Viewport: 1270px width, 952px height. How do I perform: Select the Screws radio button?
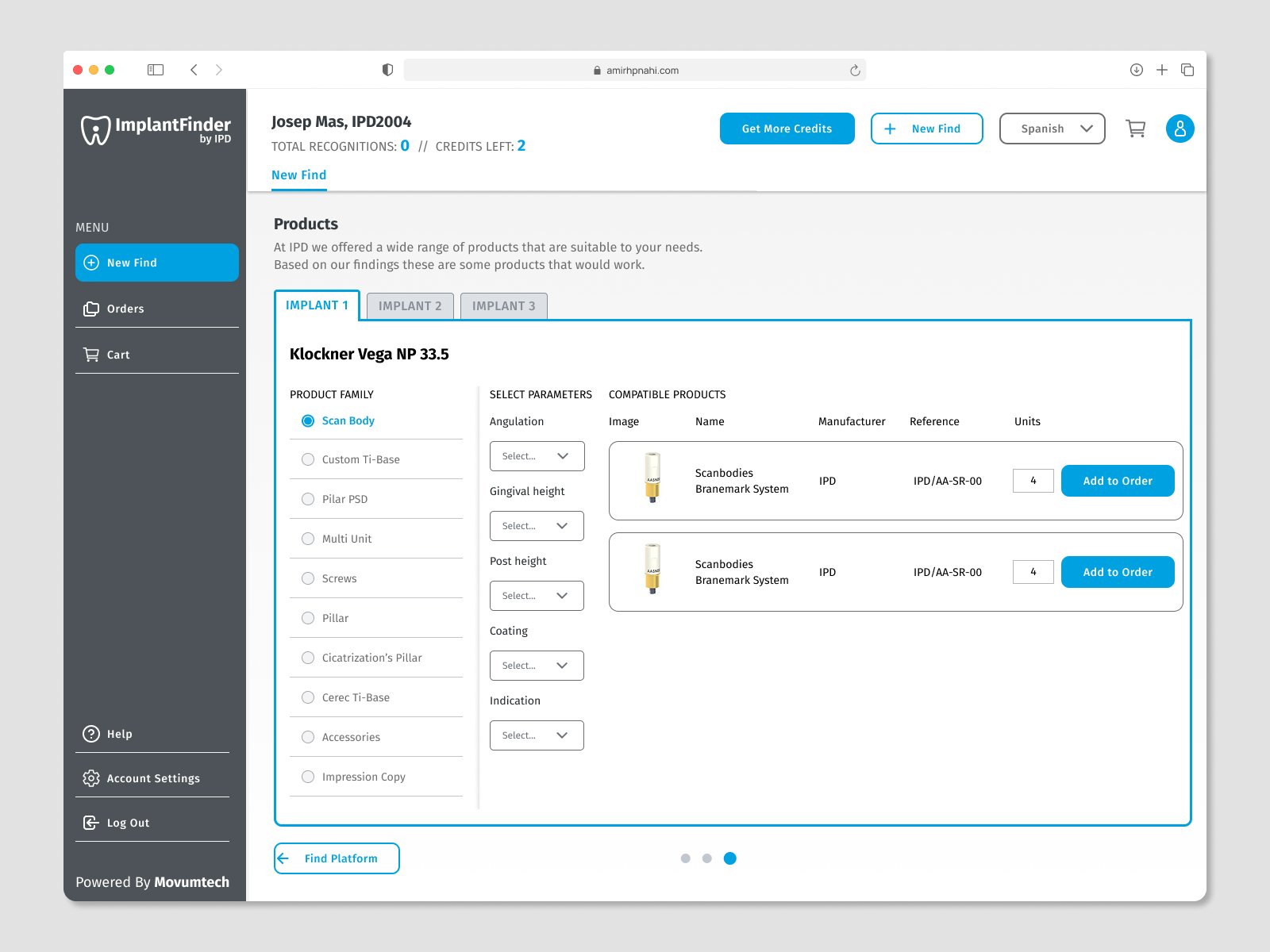pos(308,578)
